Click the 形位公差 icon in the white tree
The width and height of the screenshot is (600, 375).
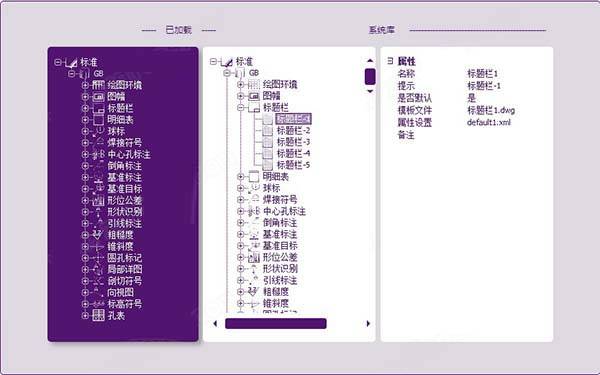pos(254,257)
